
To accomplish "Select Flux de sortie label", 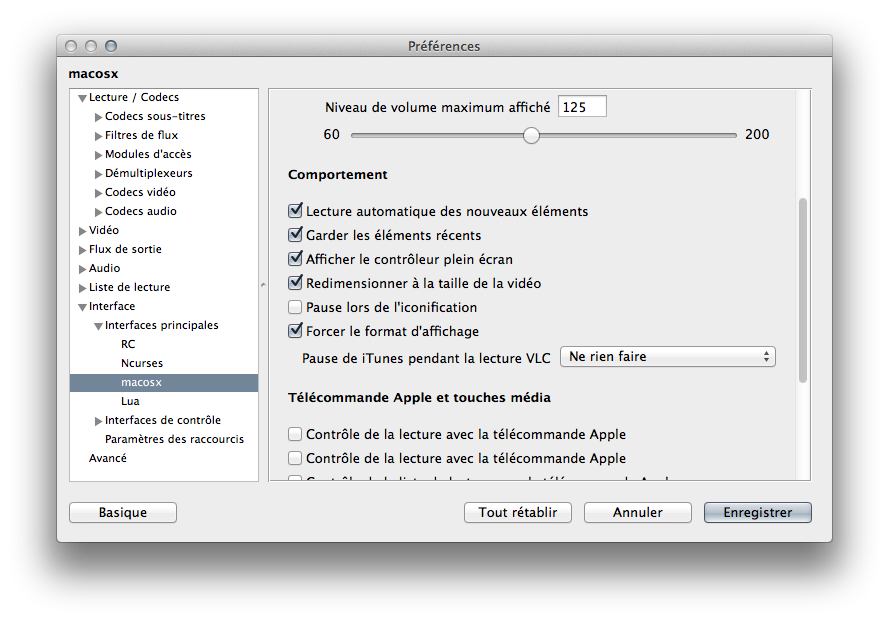I will [125, 249].
